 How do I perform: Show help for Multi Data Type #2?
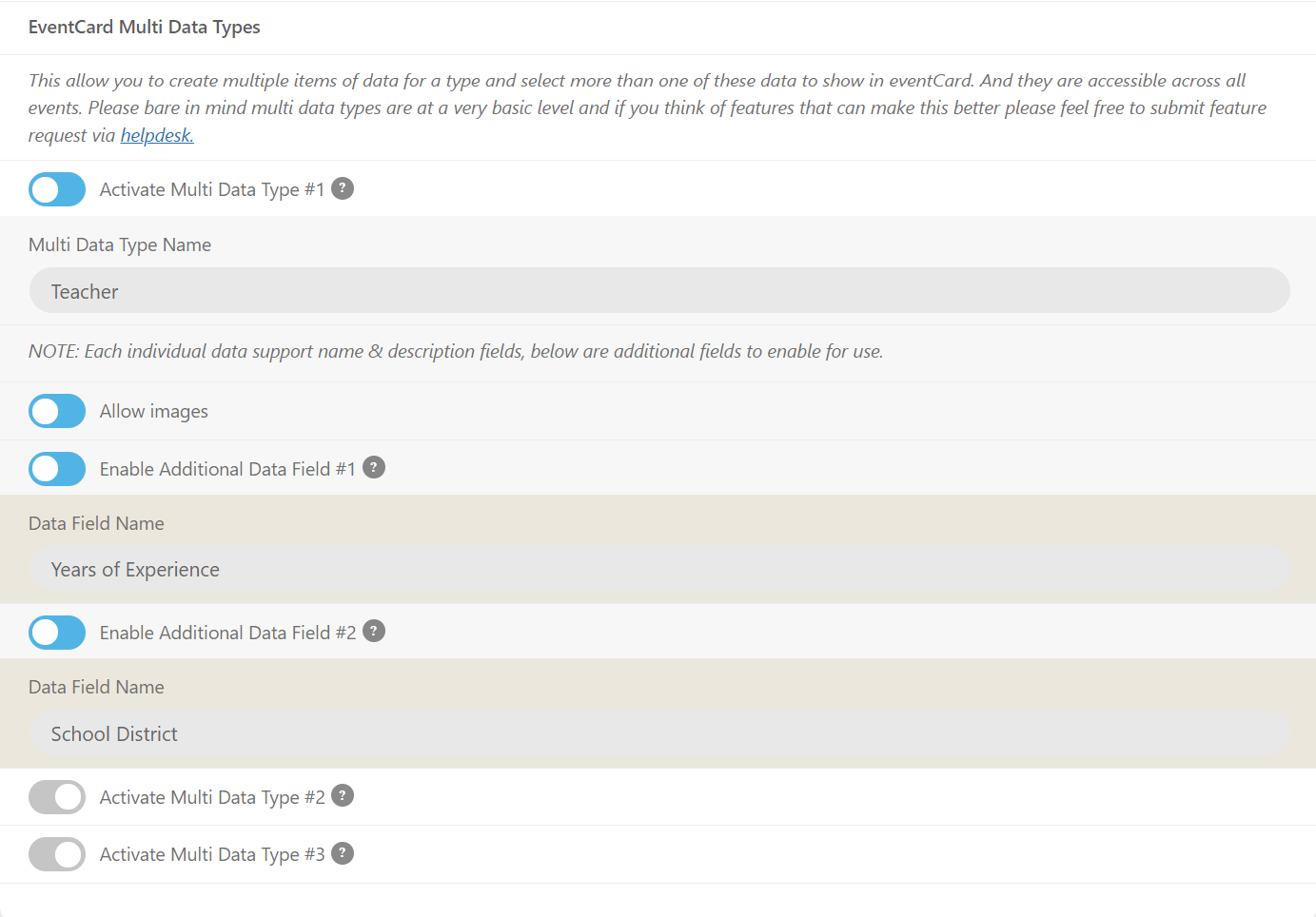(343, 795)
